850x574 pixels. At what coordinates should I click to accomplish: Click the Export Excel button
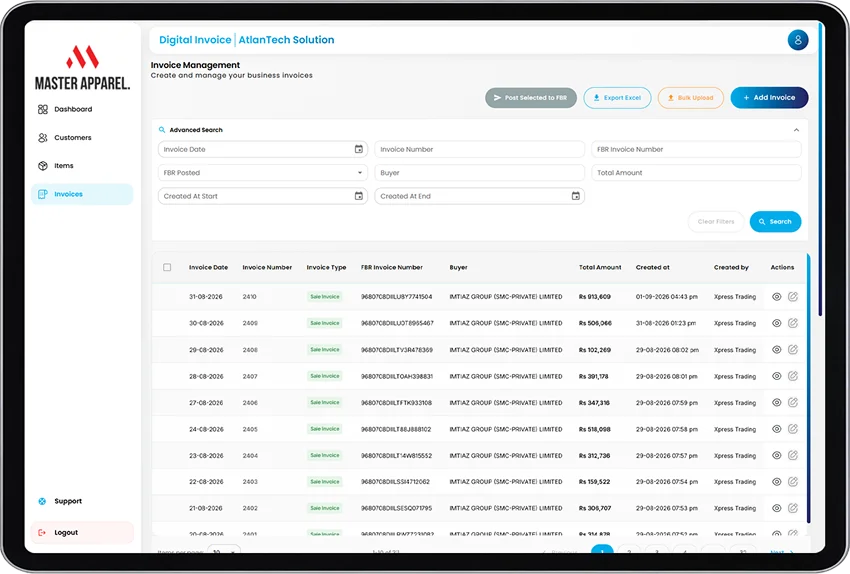pos(617,98)
